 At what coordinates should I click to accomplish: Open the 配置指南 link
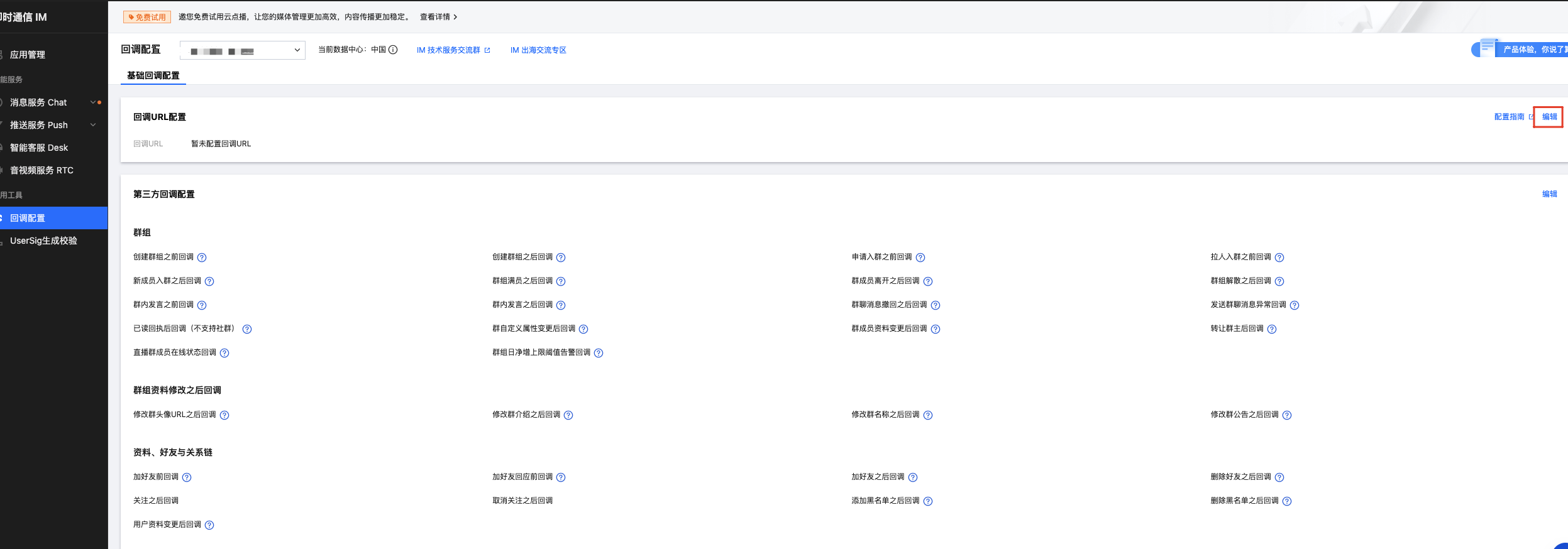[1510, 117]
